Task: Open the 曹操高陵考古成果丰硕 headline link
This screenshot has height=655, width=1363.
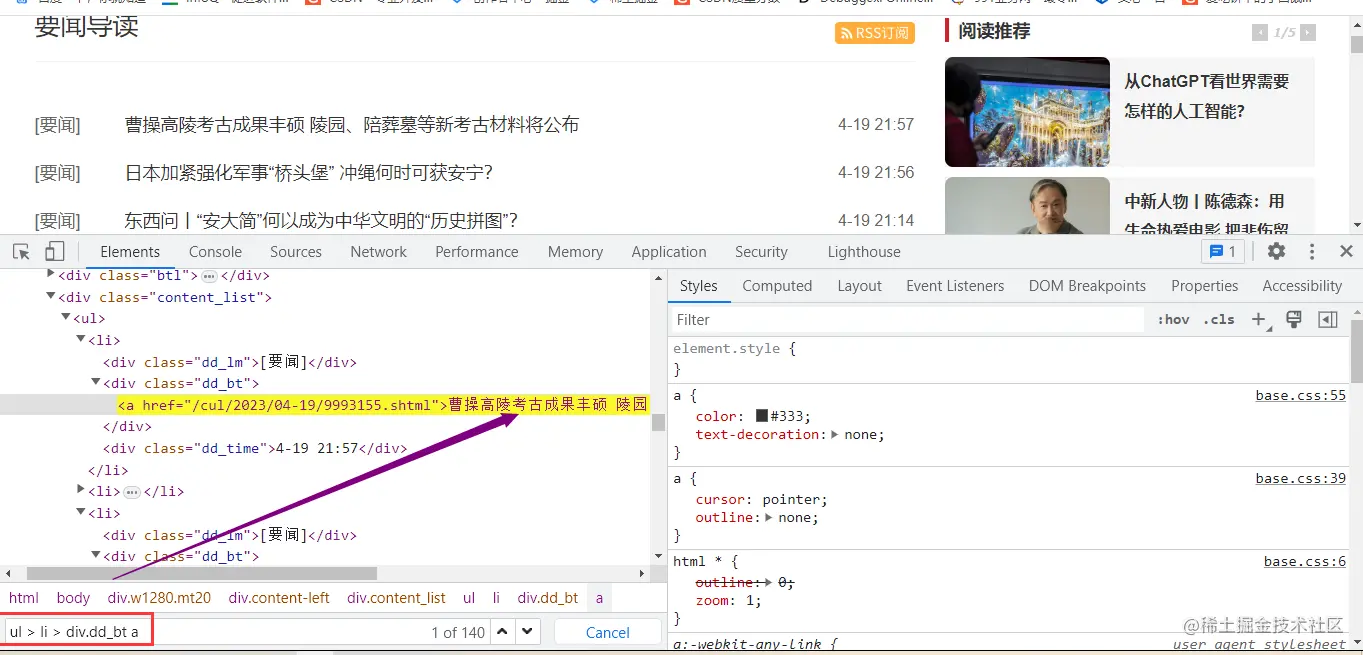Action: pyautogui.click(x=352, y=125)
